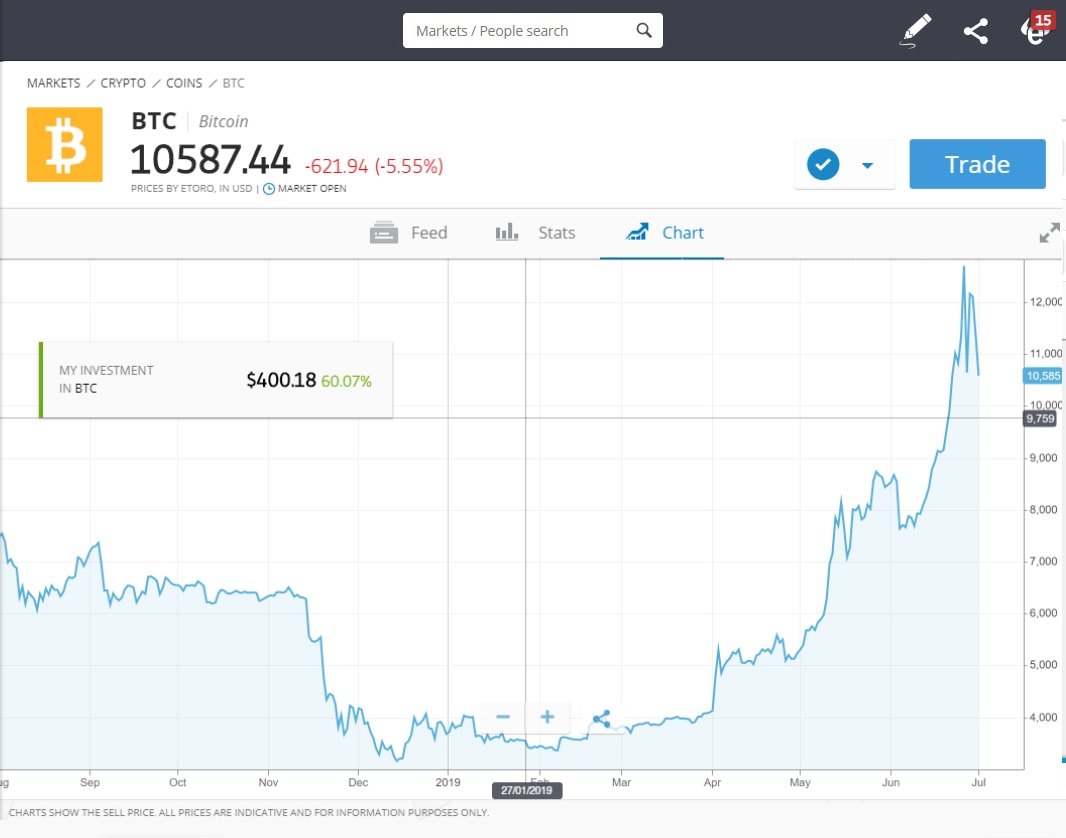Click the MARKET OPEN status text
Viewport: 1066px width, 838px height.
pyautogui.click(x=312, y=189)
